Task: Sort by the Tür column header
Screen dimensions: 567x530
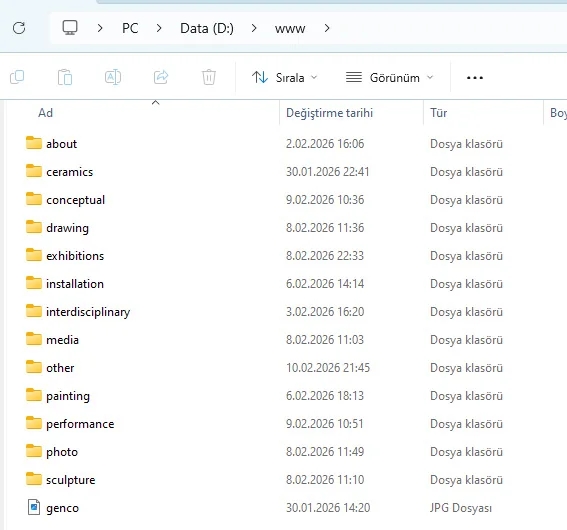Action: pyautogui.click(x=439, y=113)
